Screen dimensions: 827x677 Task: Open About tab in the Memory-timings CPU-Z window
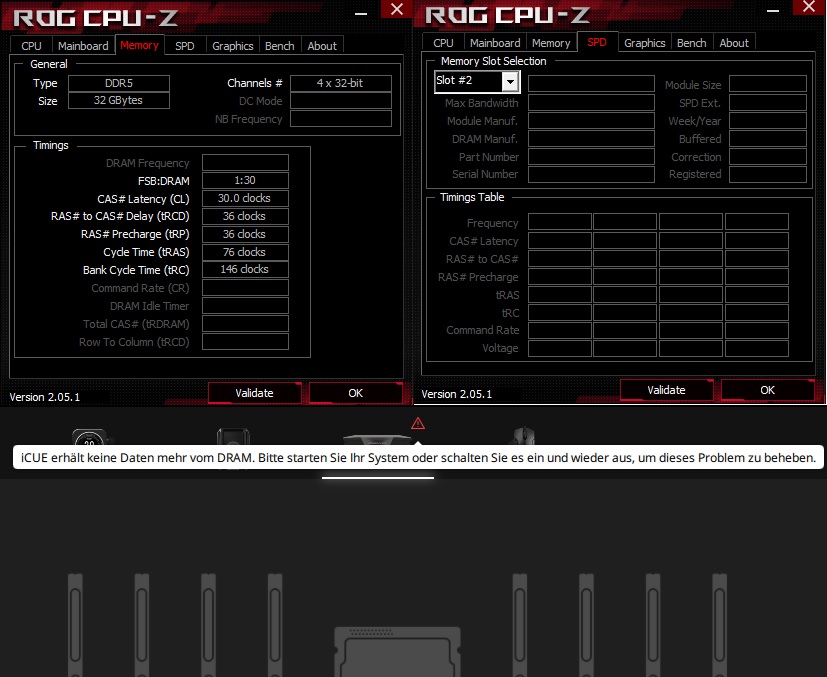(x=322, y=46)
